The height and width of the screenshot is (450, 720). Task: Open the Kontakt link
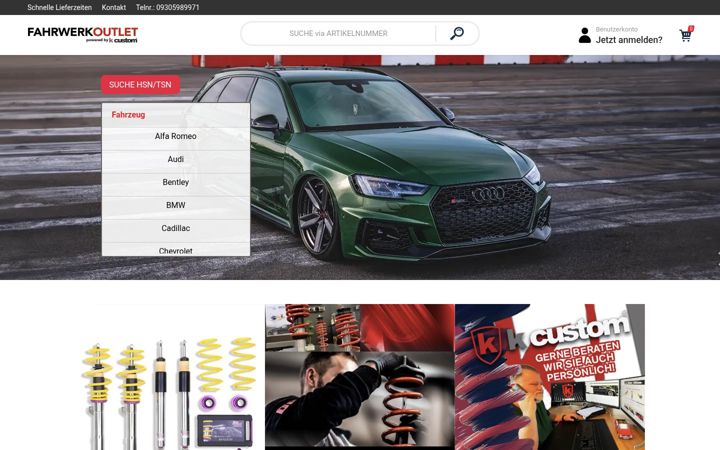click(114, 7)
